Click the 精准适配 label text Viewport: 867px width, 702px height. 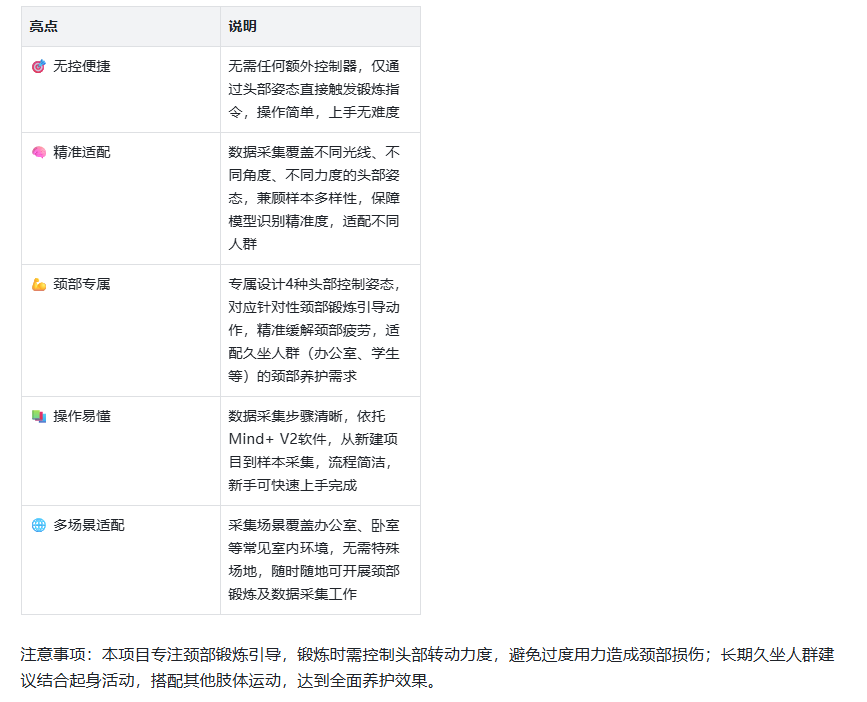click(x=82, y=153)
